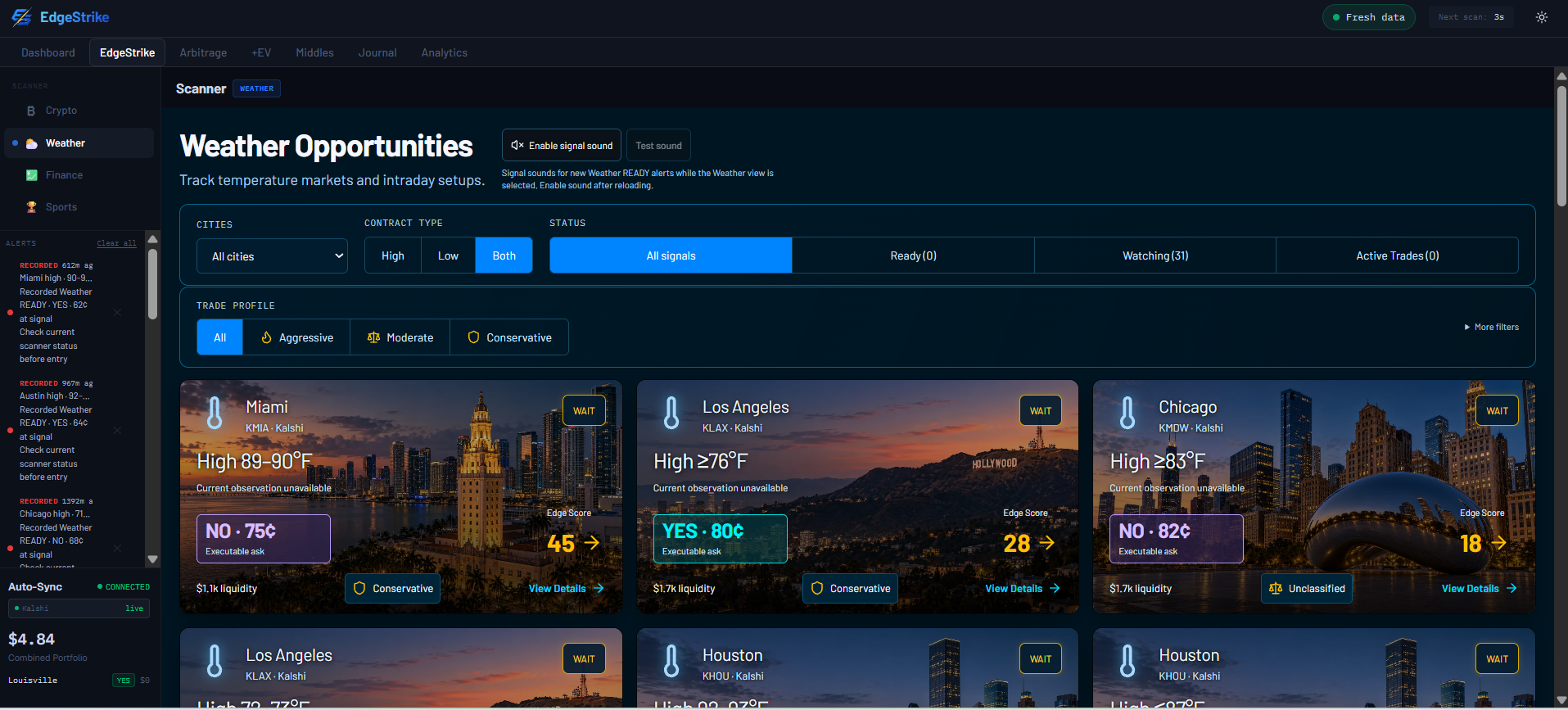The height and width of the screenshot is (710, 1568).
Task: Open the Crypto scanner in the sidebar
Action: (x=79, y=111)
